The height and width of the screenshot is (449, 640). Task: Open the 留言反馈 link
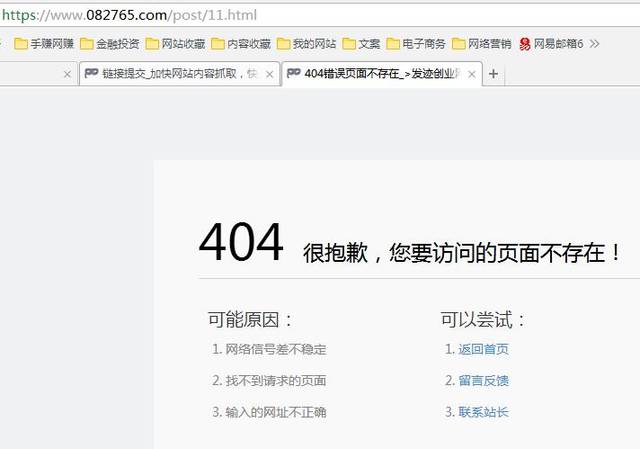tap(483, 381)
